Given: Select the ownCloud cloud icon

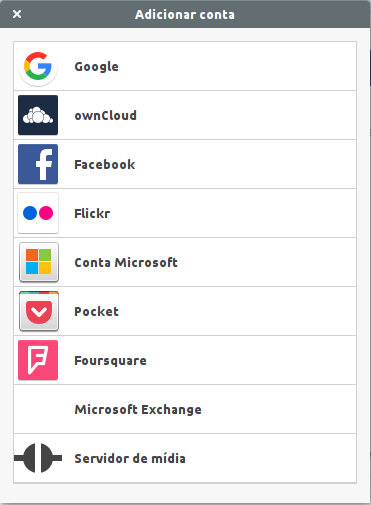Looking at the screenshot, I should (38, 115).
